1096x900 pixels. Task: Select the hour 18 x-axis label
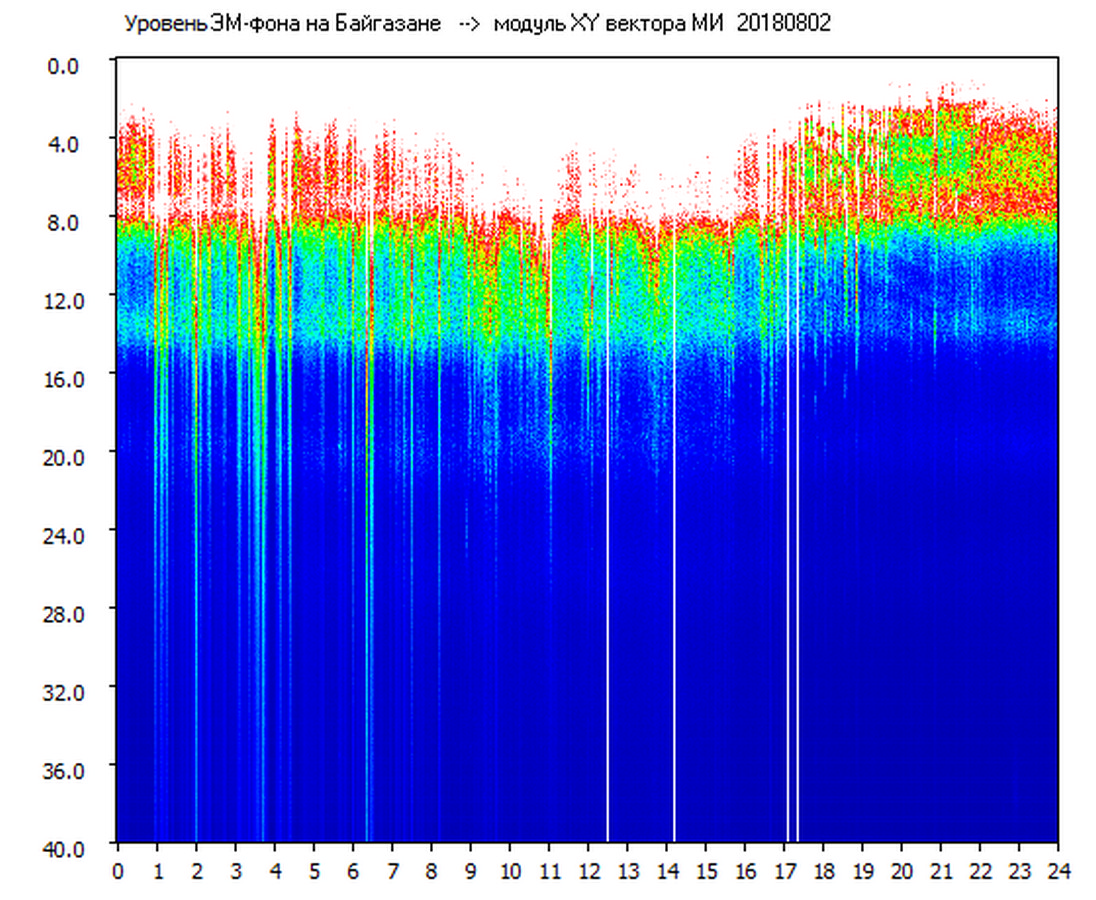click(823, 871)
